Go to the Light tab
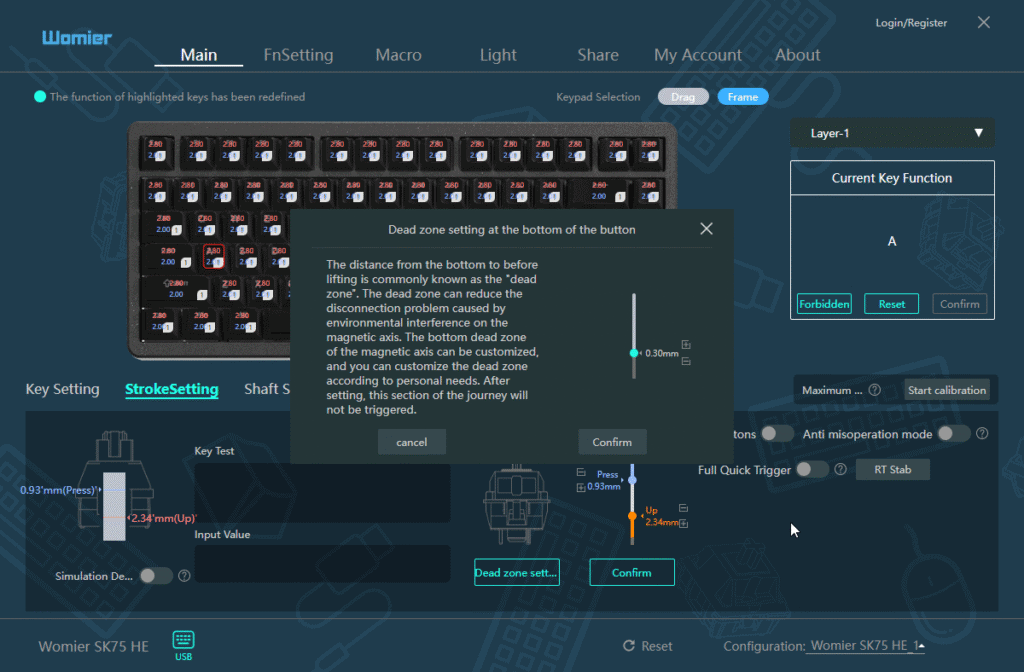This screenshot has width=1024, height=672. tap(498, 55)
